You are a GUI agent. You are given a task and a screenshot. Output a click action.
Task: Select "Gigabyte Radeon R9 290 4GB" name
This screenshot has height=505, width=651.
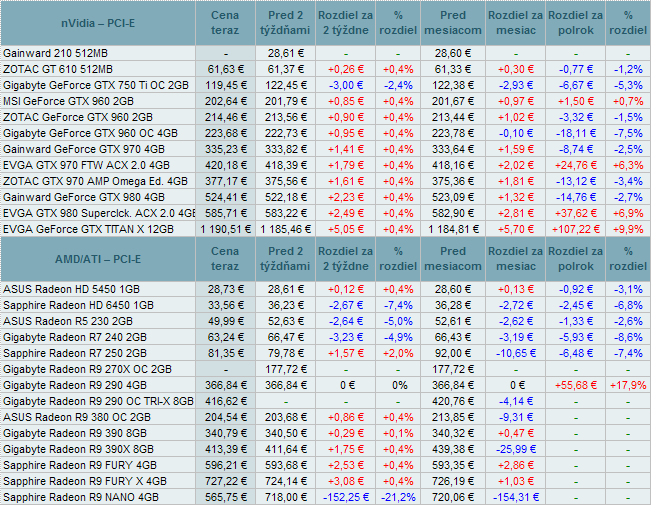(75, 385)
